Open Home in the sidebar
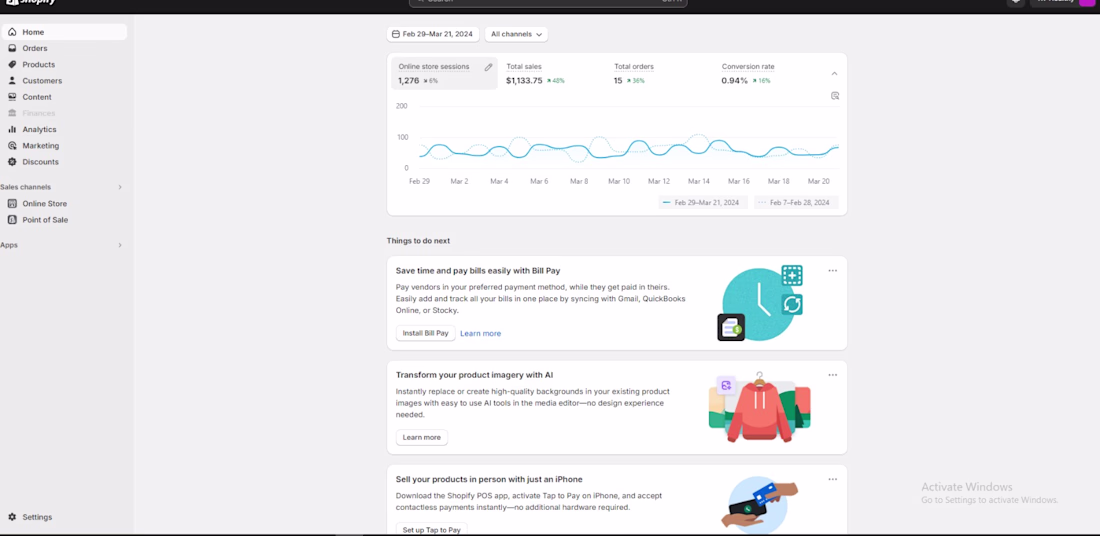Viewport: 1100px width, 536px height. (x=65, y=32)
